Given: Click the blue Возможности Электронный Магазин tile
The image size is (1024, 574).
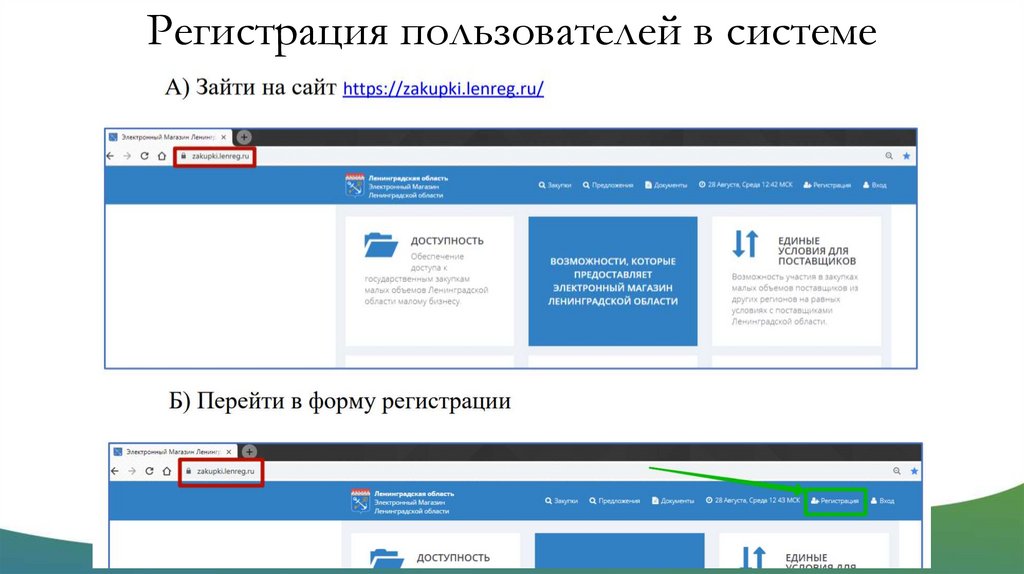Looking at the screenshot, I should tap(613, 281).
